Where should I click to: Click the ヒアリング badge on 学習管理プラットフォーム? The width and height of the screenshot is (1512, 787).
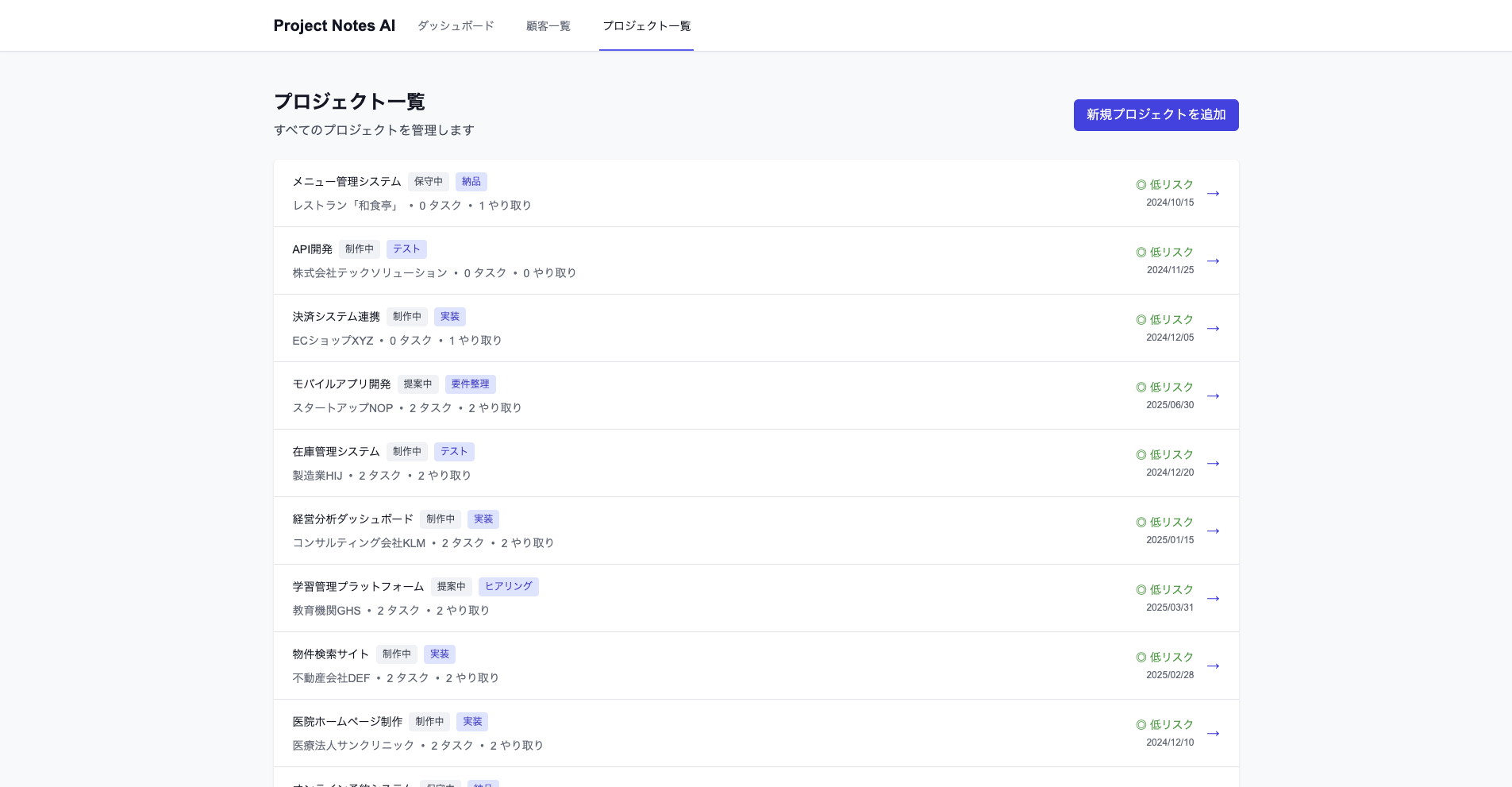(x=509, y=586)
